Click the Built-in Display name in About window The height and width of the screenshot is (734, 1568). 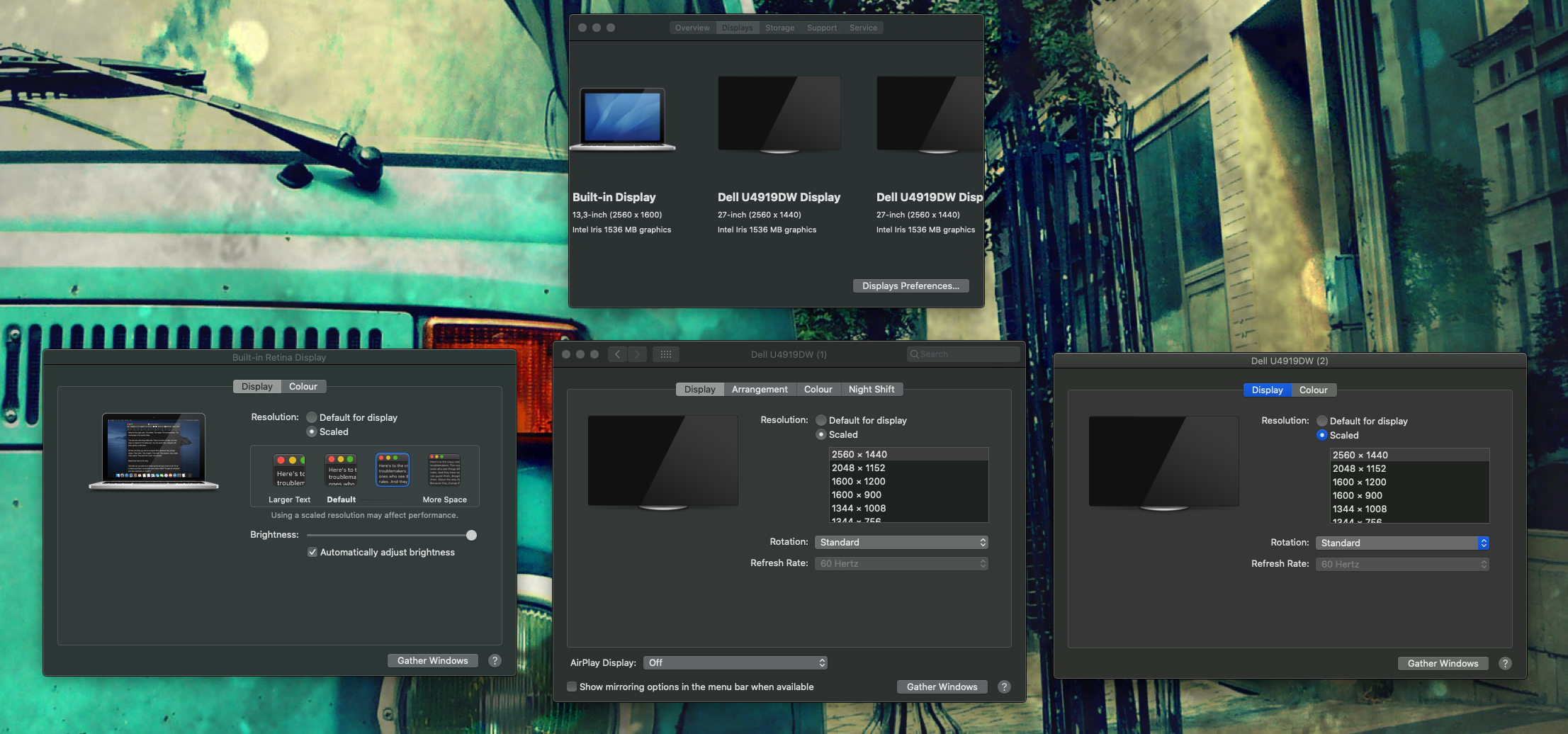pyautogui.click(x=614, y=197)
